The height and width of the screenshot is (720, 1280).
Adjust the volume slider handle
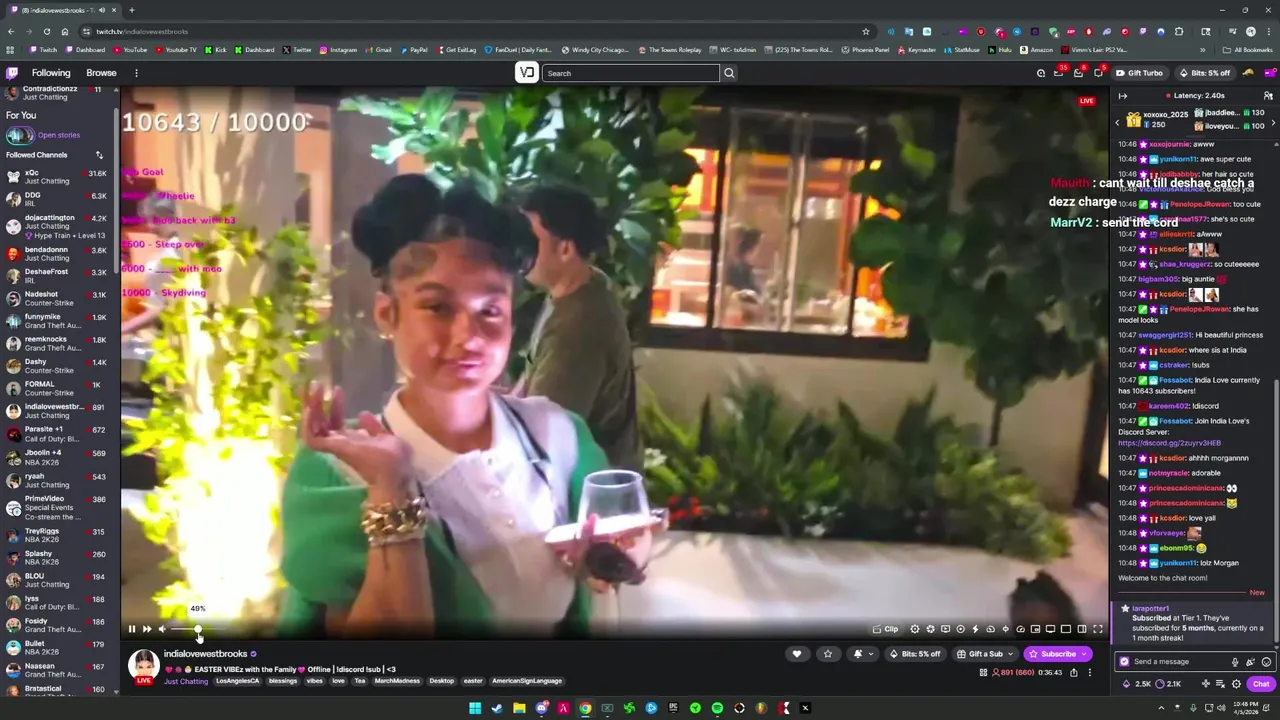(x=198, y=629)
